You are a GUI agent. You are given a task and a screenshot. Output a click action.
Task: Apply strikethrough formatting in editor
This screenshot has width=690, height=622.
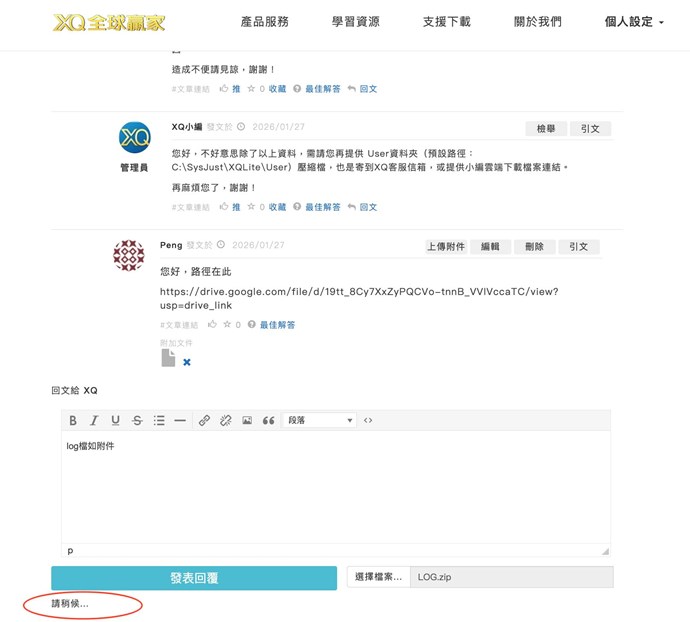coord(137,420)
